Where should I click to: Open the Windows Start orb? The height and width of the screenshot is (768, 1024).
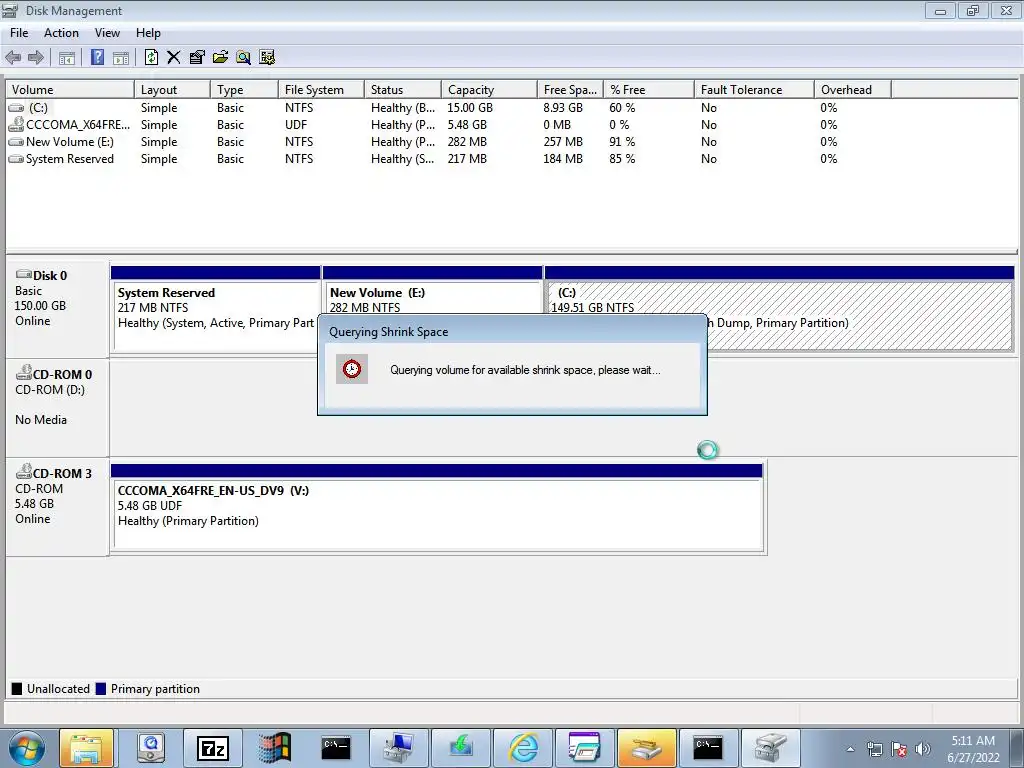coord(27,748)
